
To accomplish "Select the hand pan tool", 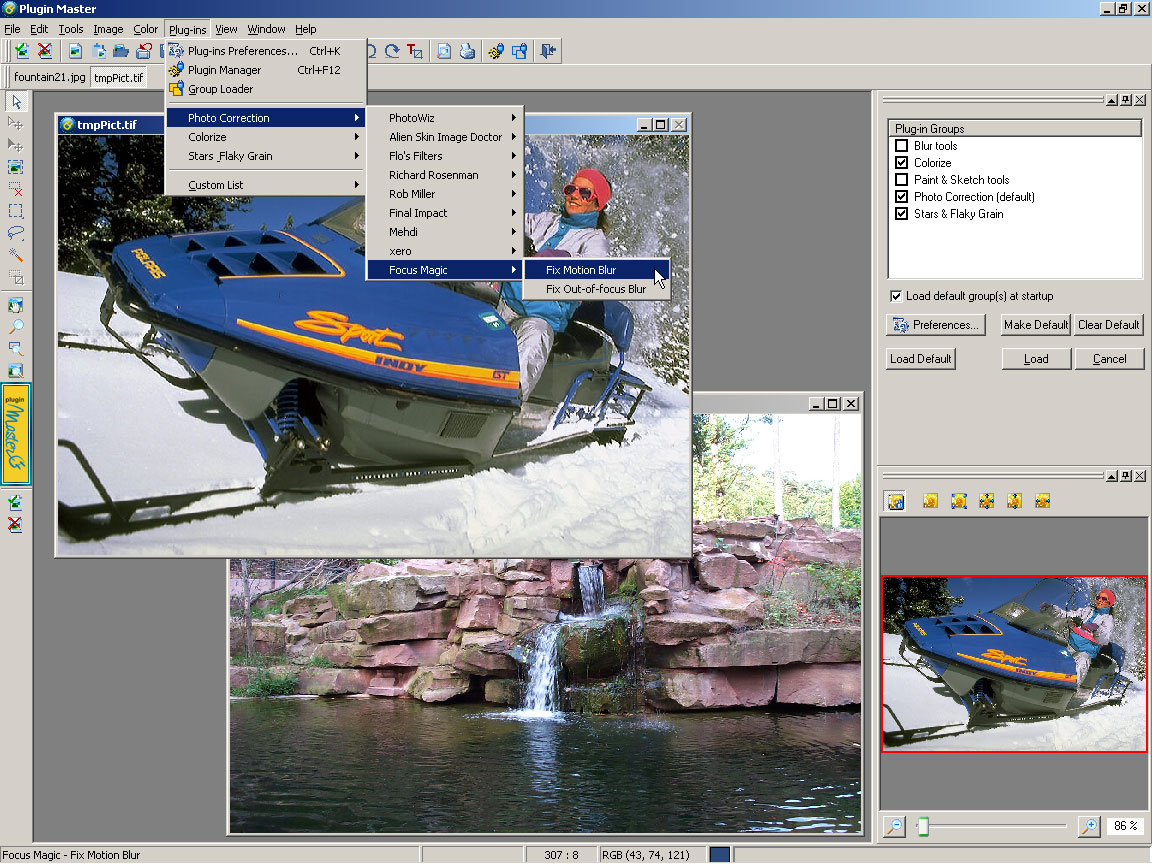I will (16, 304).
